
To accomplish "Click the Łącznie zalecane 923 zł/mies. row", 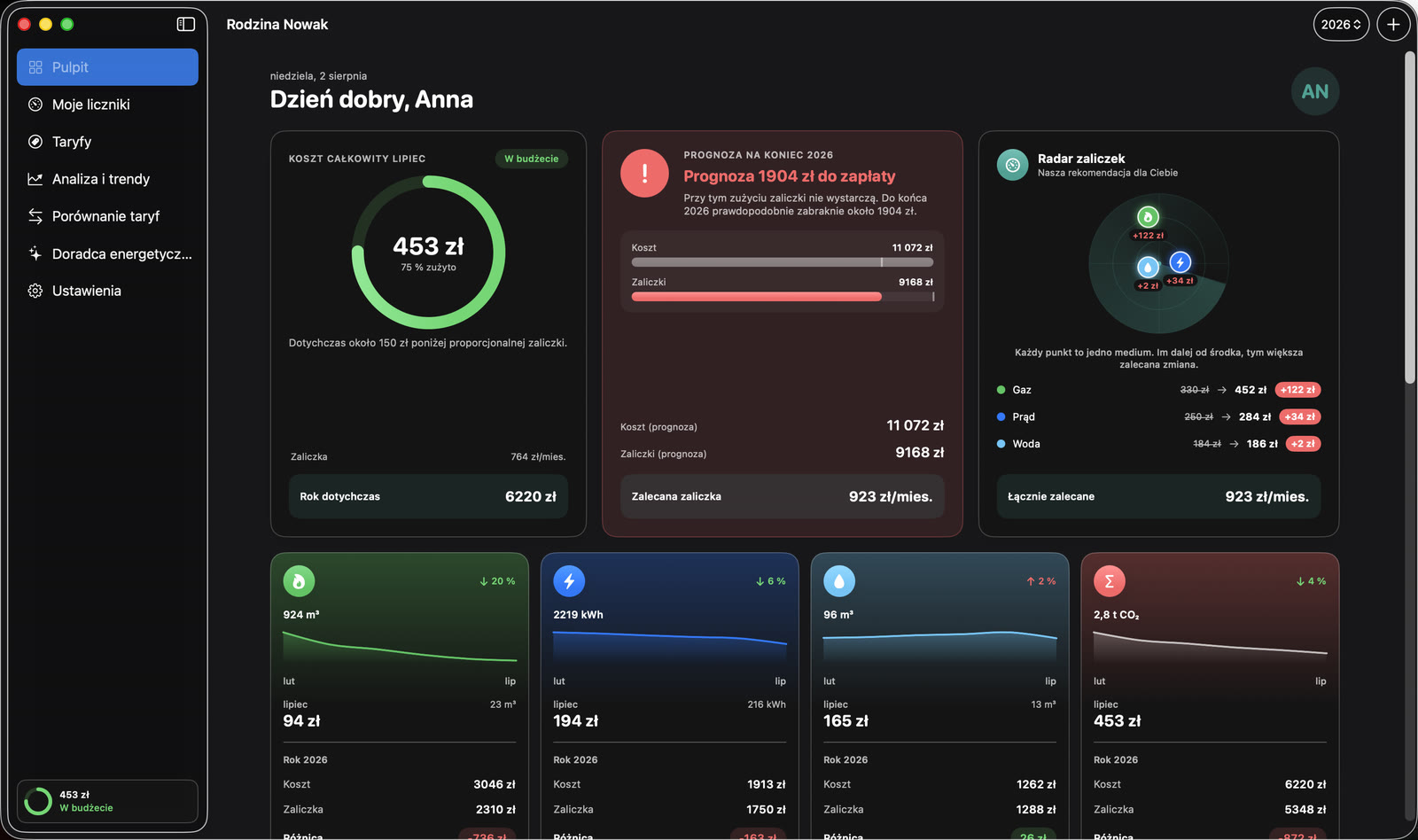I will (1158, 496).
